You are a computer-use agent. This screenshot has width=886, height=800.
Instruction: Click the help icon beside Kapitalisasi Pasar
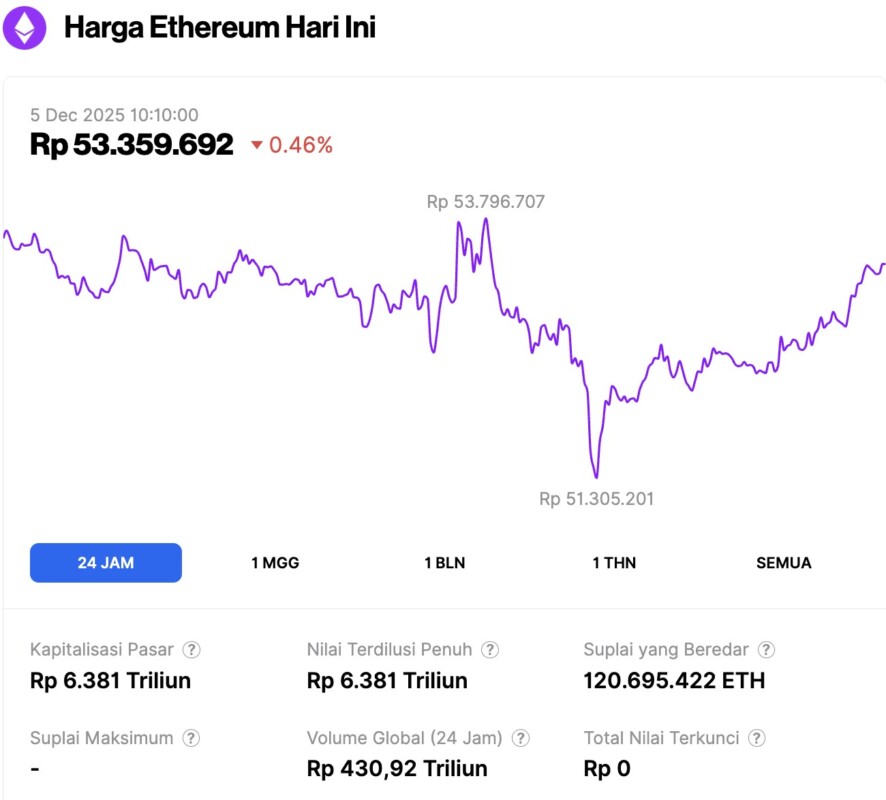[x=191, y=650]
